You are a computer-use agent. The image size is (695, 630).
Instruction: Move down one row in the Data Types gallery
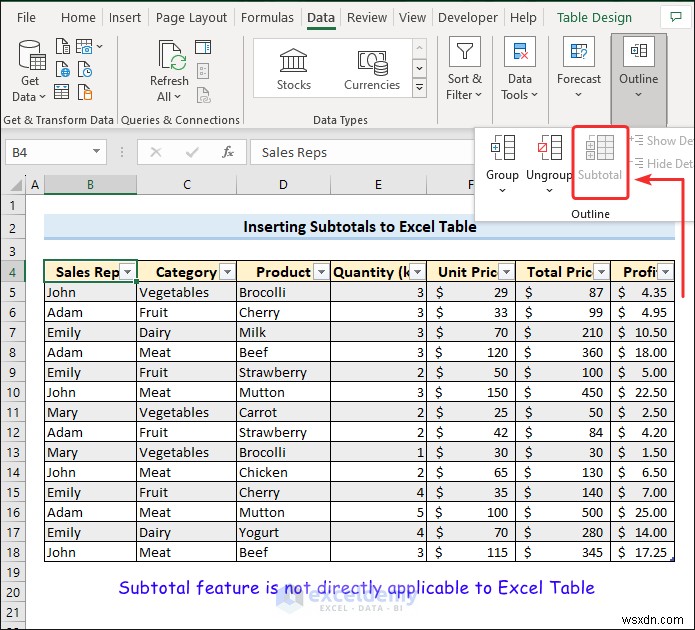(x=419, y=69)
